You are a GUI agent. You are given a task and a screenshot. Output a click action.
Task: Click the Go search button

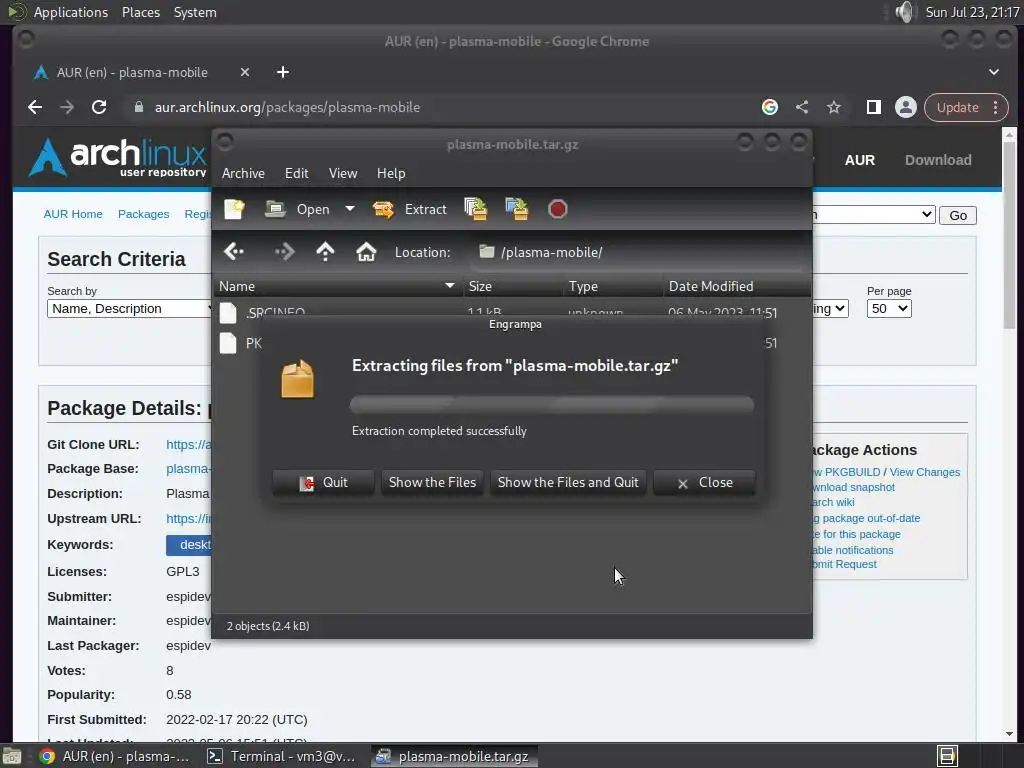958,216
